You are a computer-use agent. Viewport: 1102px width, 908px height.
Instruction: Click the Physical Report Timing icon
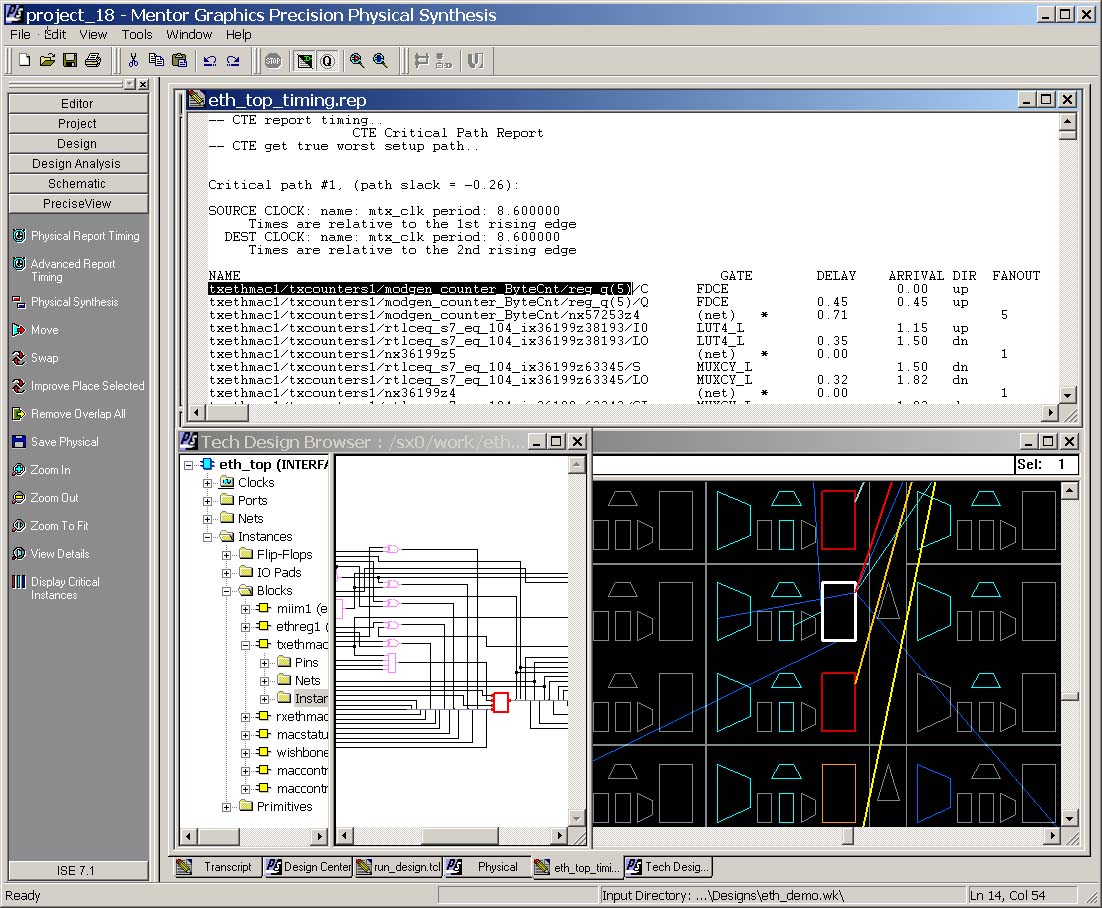tap(19, 235)
